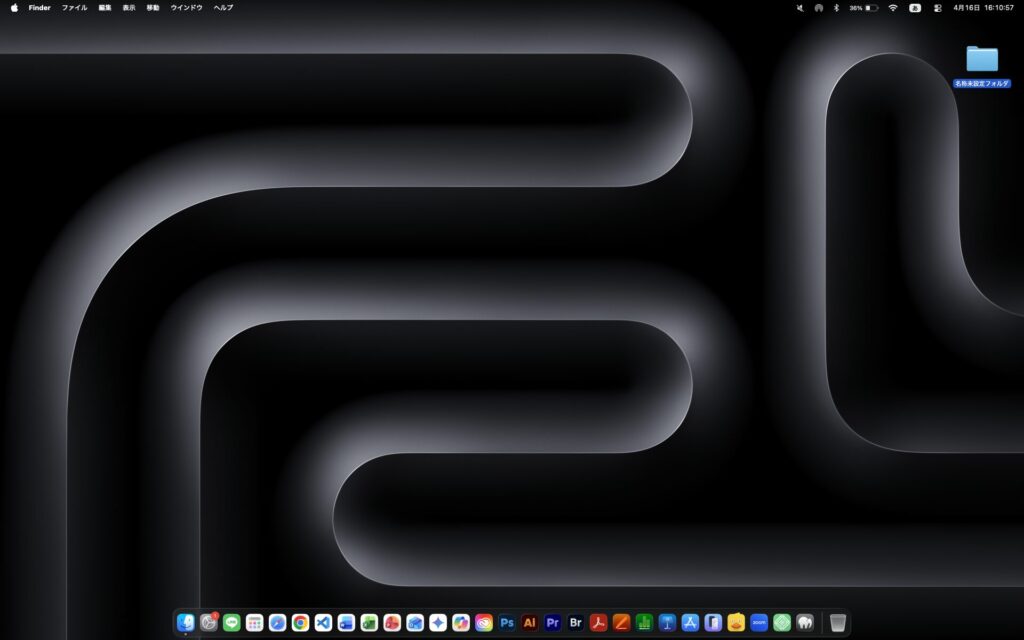Open Control Center from the menu bar

point(936,8)
